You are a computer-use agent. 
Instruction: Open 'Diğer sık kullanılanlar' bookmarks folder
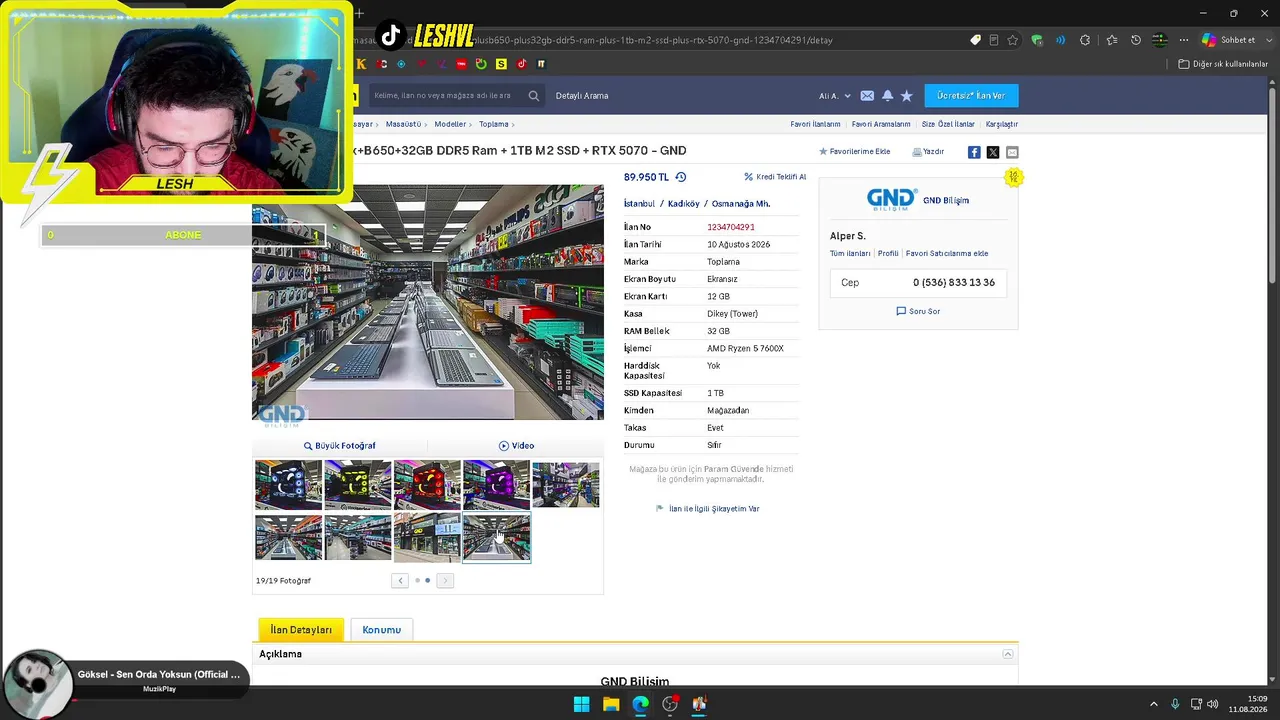[x=1223, y=64]
